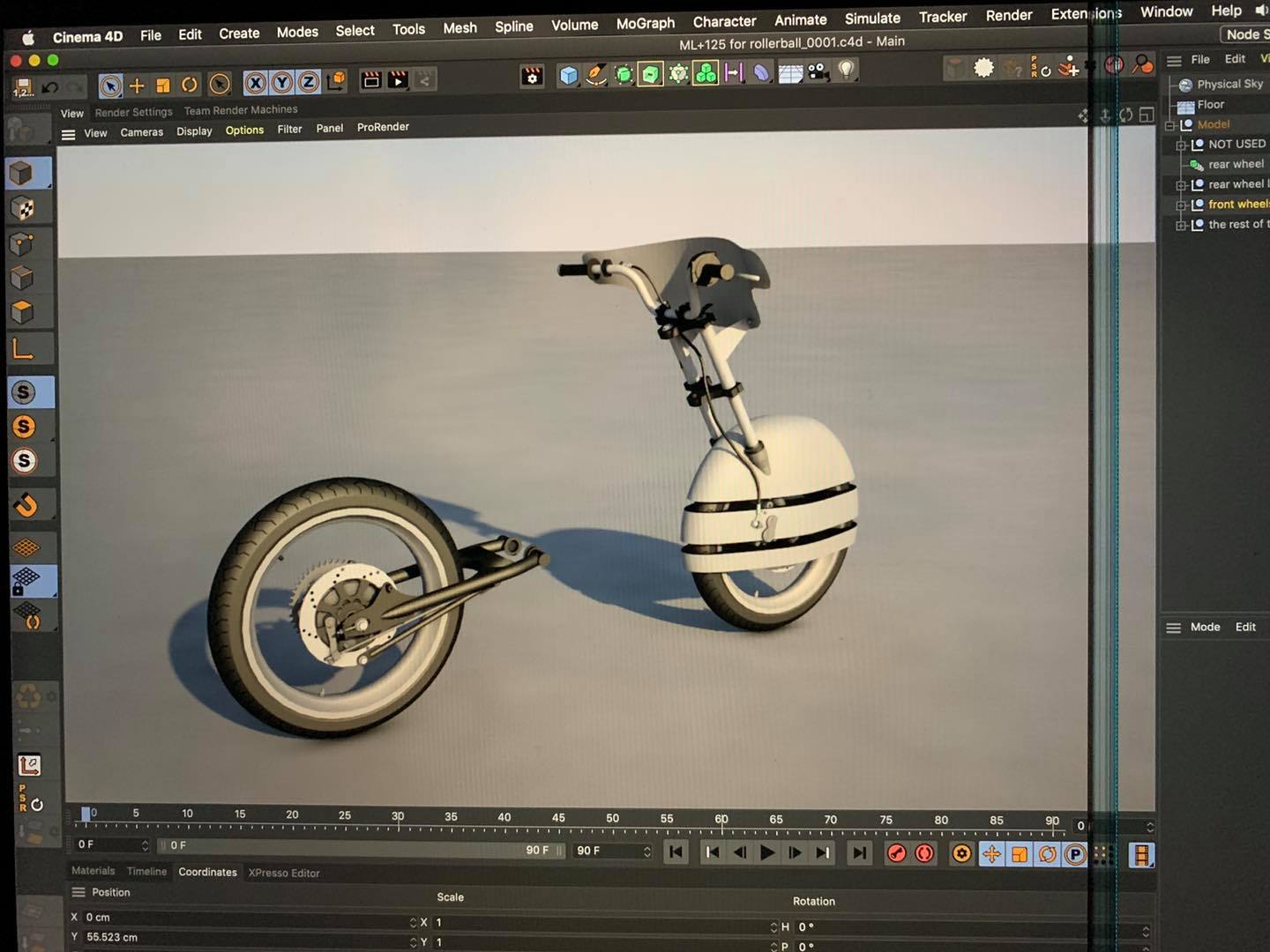Toggle Parameter (P) keyframe recording
This screenshot has height=952, width=1270.
(x=1075, y=854)
